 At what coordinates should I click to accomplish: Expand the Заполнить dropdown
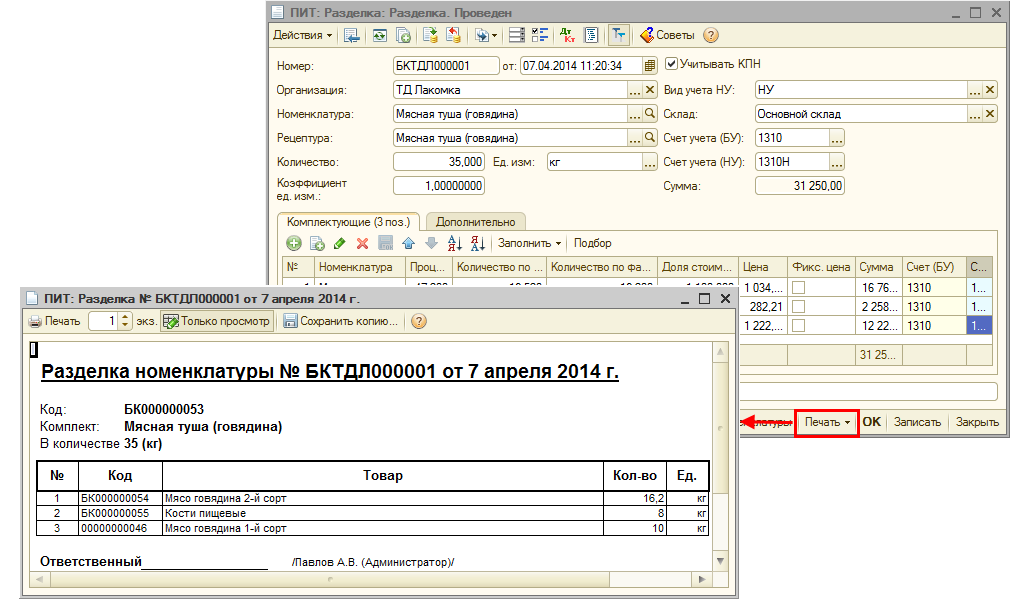coord(529,243)
